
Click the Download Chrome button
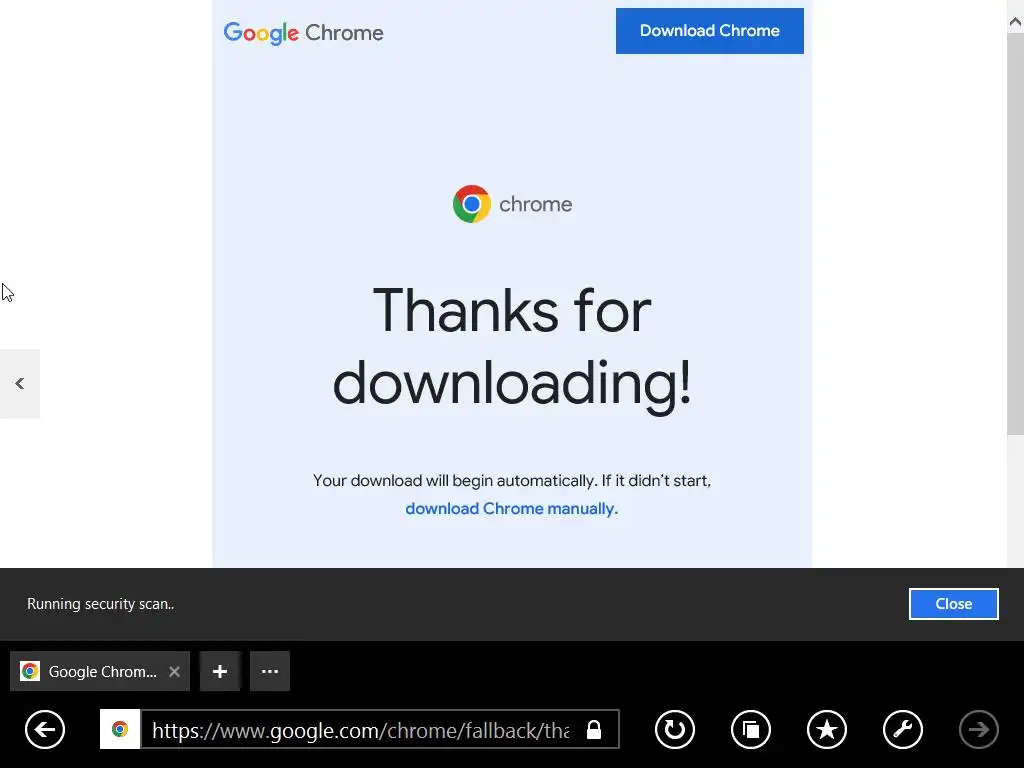tap(710, 31)
